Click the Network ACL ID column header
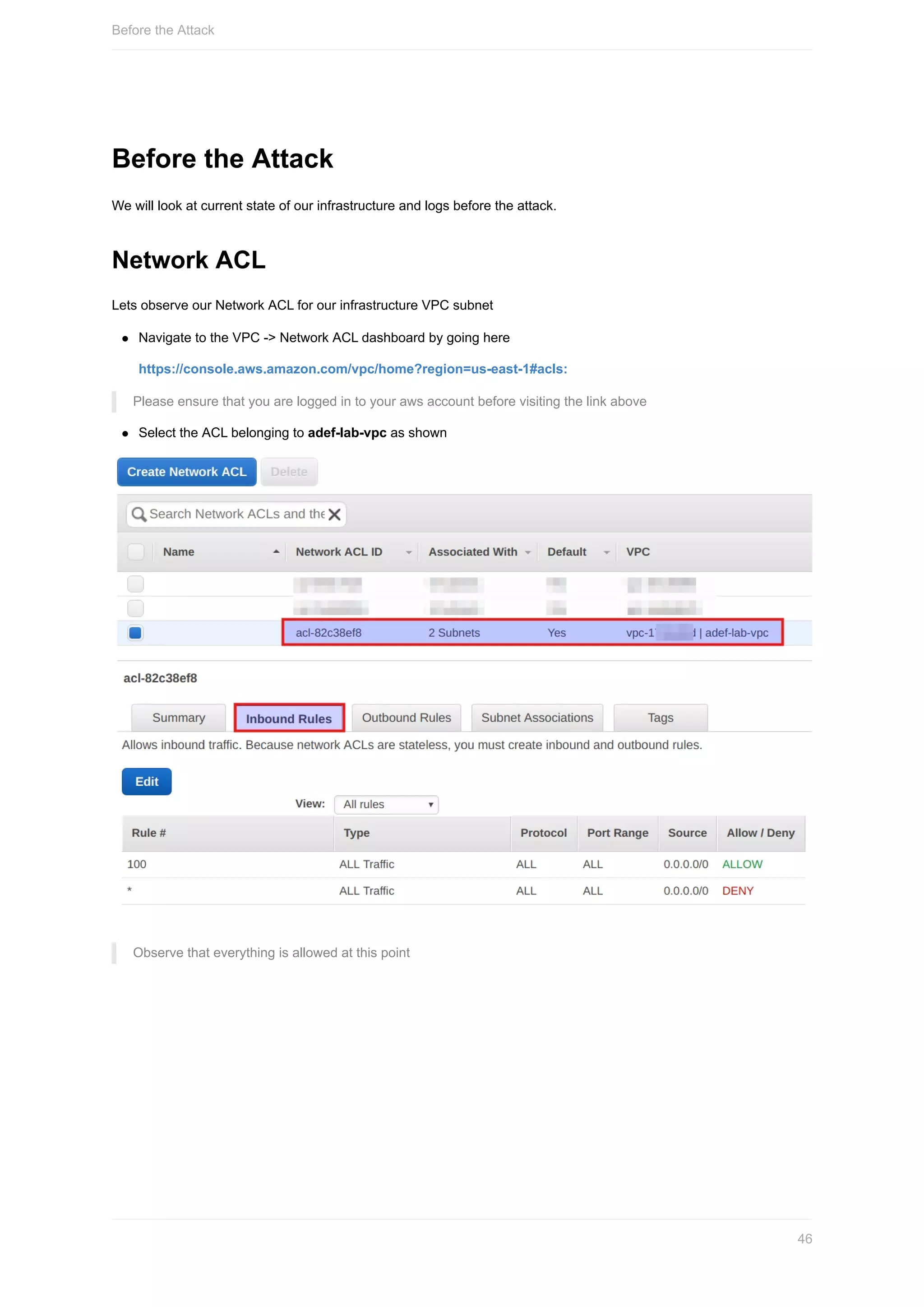This screenshot has height=1307, width=924. tap(339, 552)
